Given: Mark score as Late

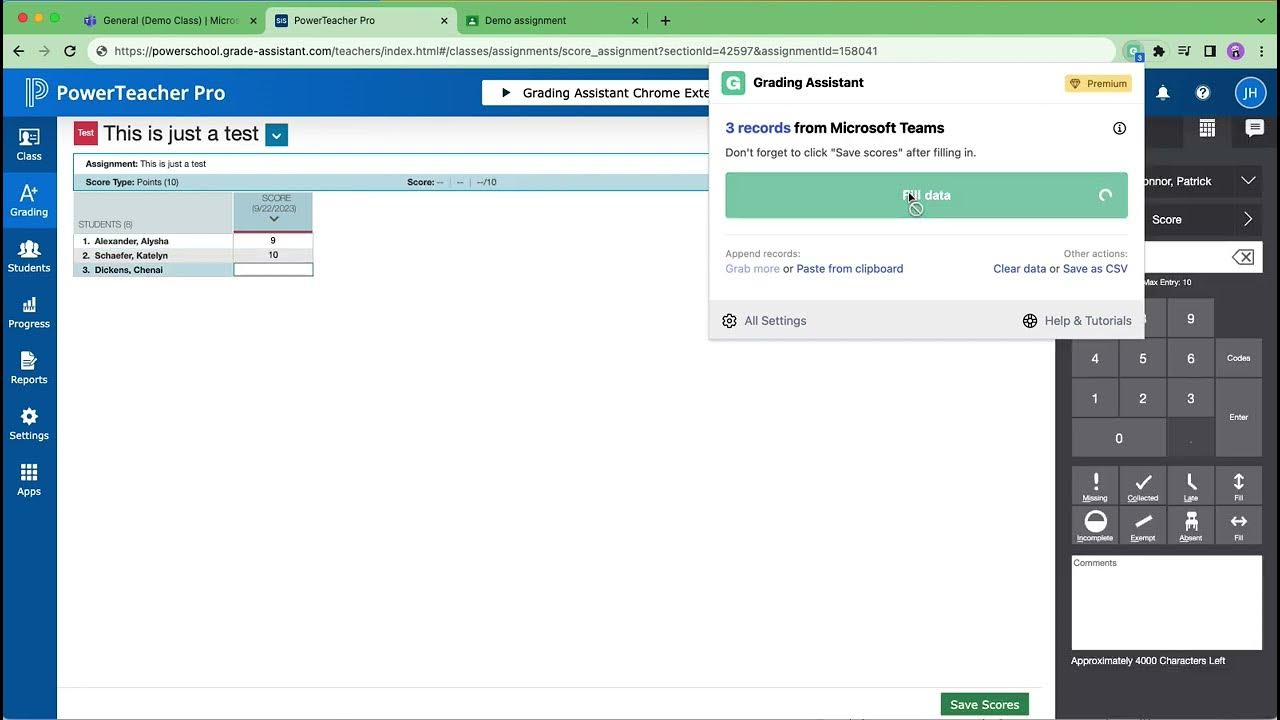Looking at the screenshot, I should tap(1191, 486).
